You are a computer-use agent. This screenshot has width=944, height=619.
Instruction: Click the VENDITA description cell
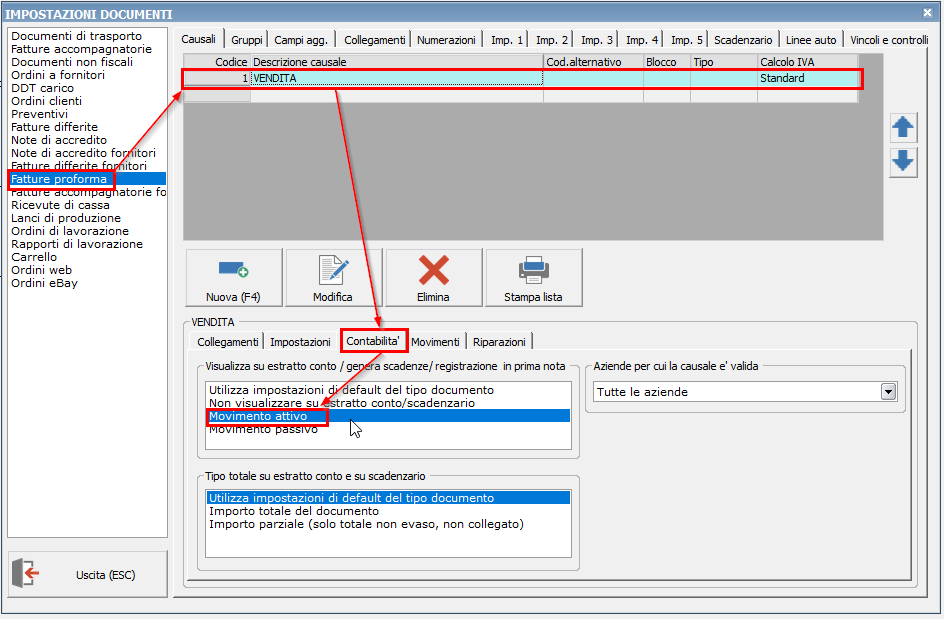397,78
